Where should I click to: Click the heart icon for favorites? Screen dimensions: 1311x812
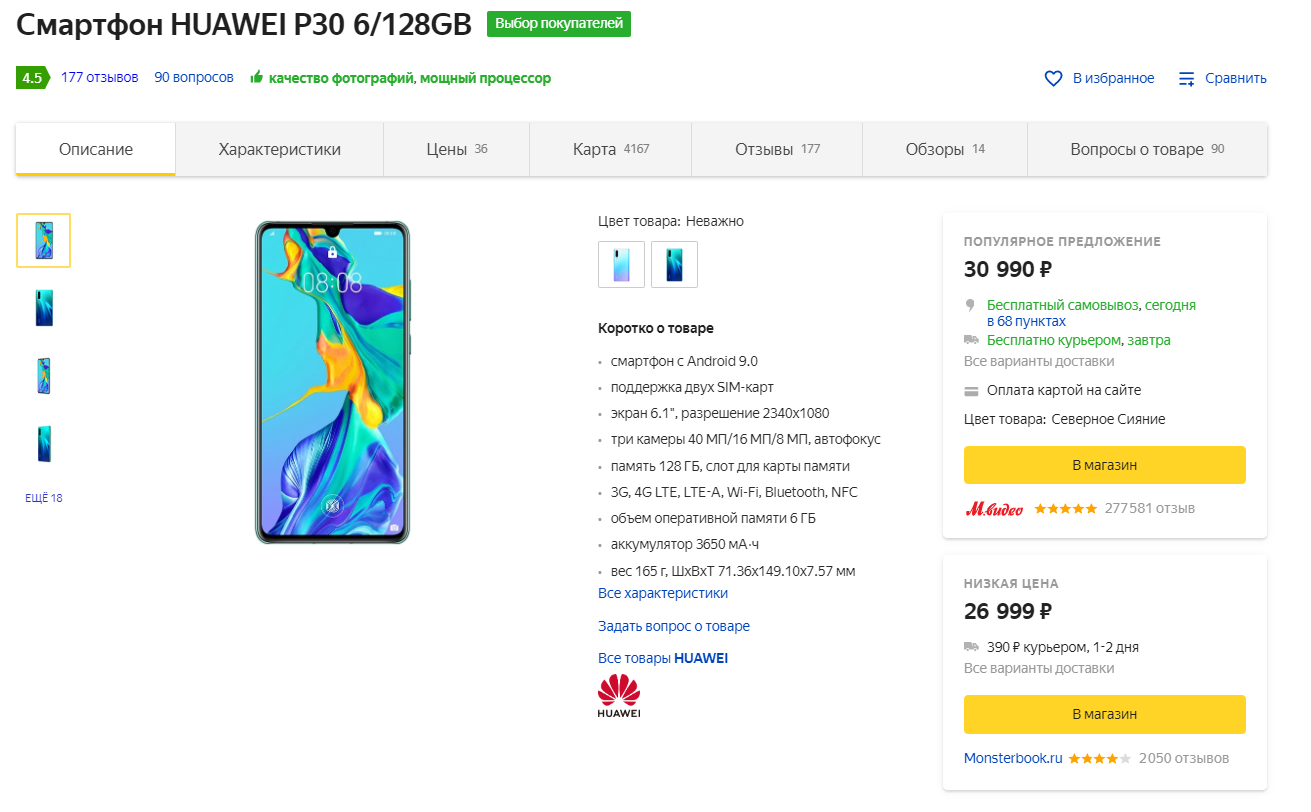pos(1053,78)
